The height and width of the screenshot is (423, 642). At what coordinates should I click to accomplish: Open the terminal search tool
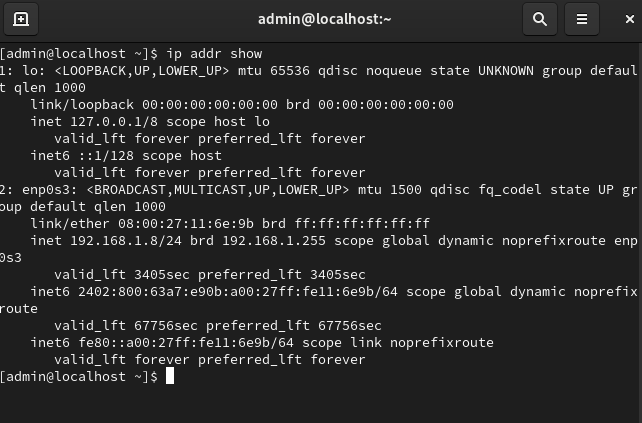click(540, 19)
